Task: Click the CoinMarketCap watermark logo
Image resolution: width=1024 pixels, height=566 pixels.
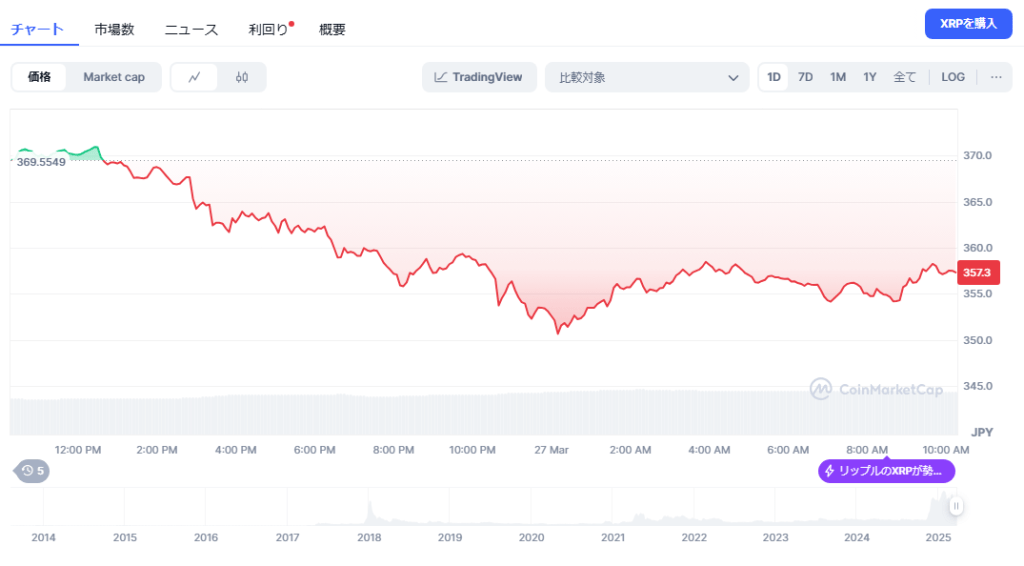Action: click(x=876, y=389)
